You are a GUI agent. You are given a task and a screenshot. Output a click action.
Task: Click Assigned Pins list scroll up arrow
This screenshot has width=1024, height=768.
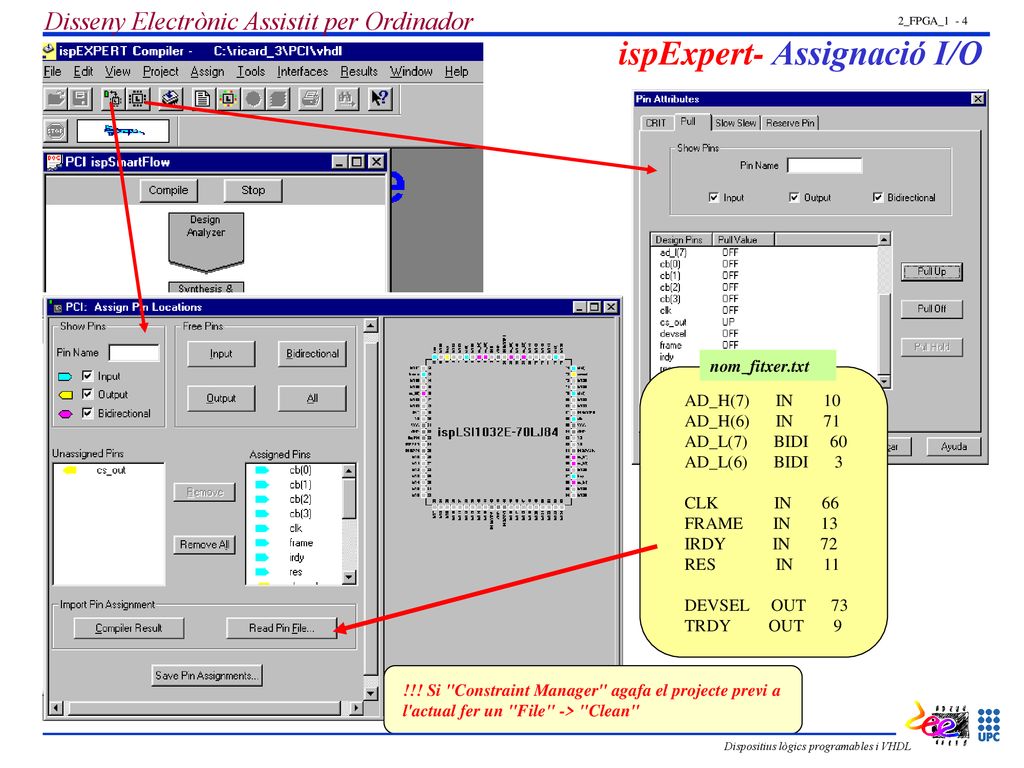coord(349,471)
